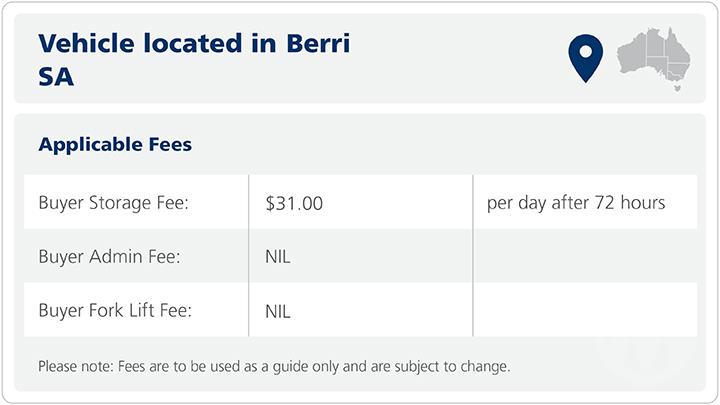Viewport: 720px width, 405px height.
Task: Click the grey Australia map icon
Action: point(653,55)
